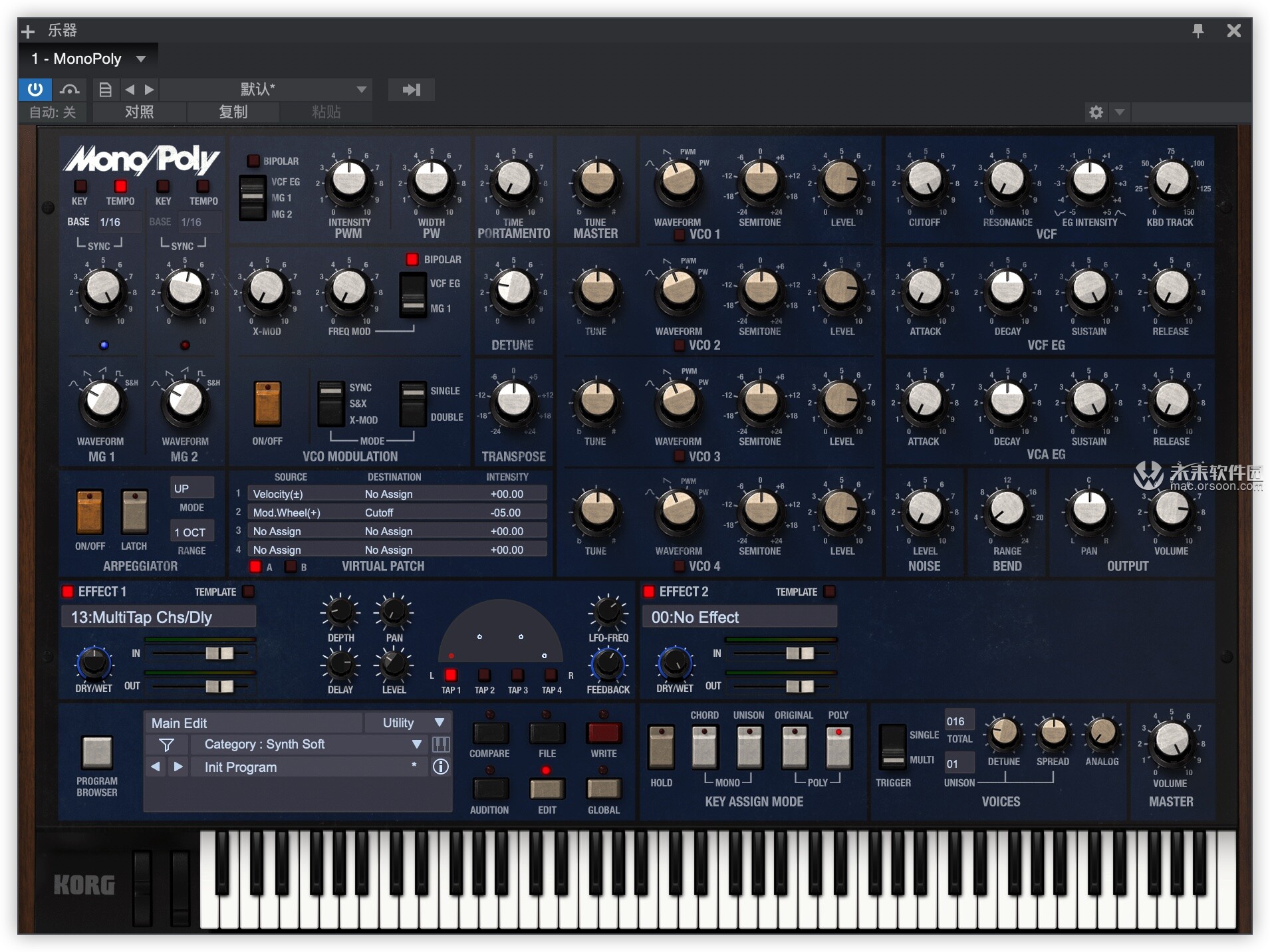1270x952 pixels.
Task: Toggle MG 1 TEMPO sync LED
Action: 120,186
